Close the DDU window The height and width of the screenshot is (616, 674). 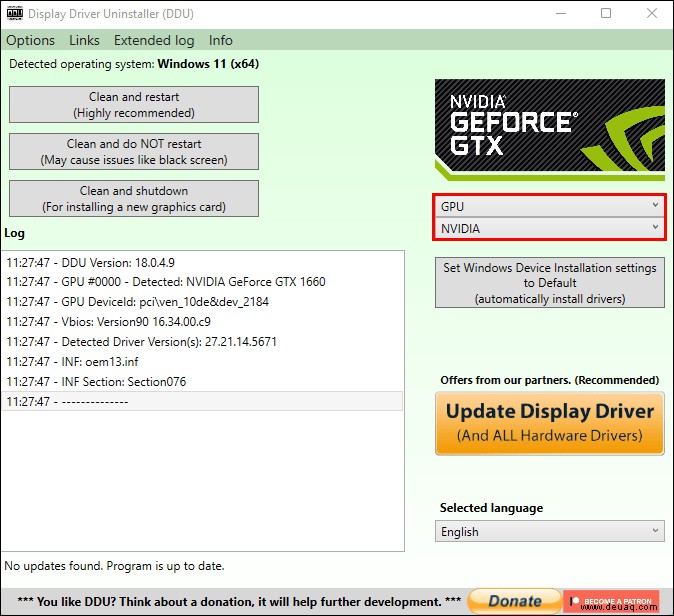pos(652,13)
